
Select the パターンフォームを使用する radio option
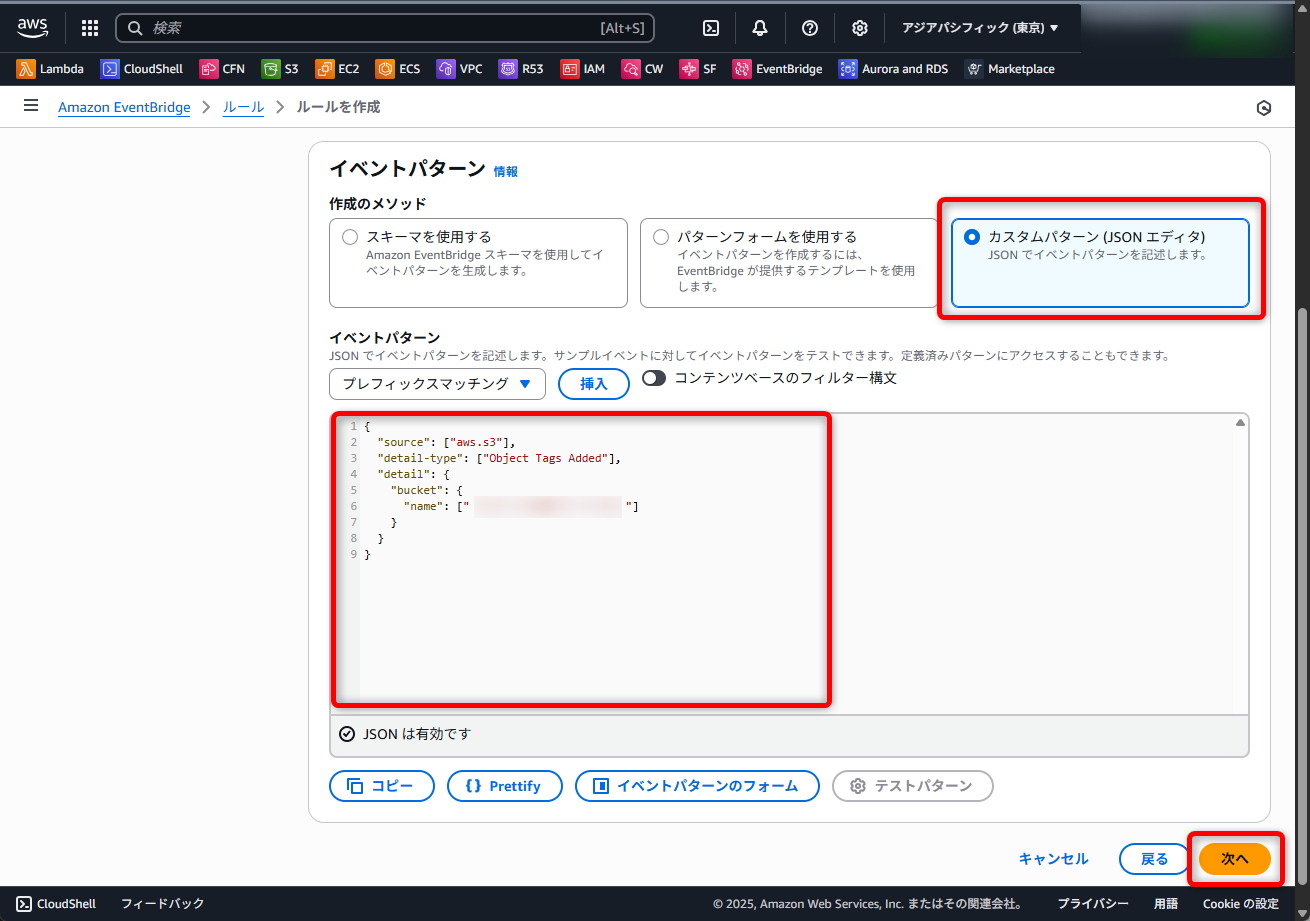click(661, 237)
